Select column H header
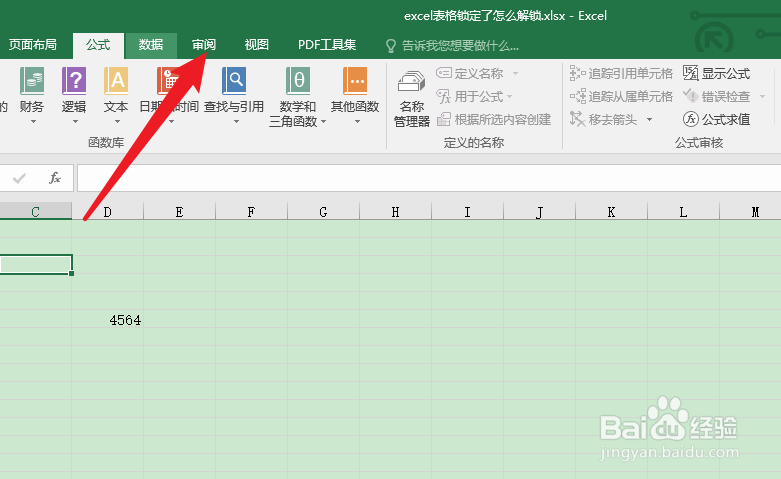Viewport: 781px width, 479px height. pos(395,212)
